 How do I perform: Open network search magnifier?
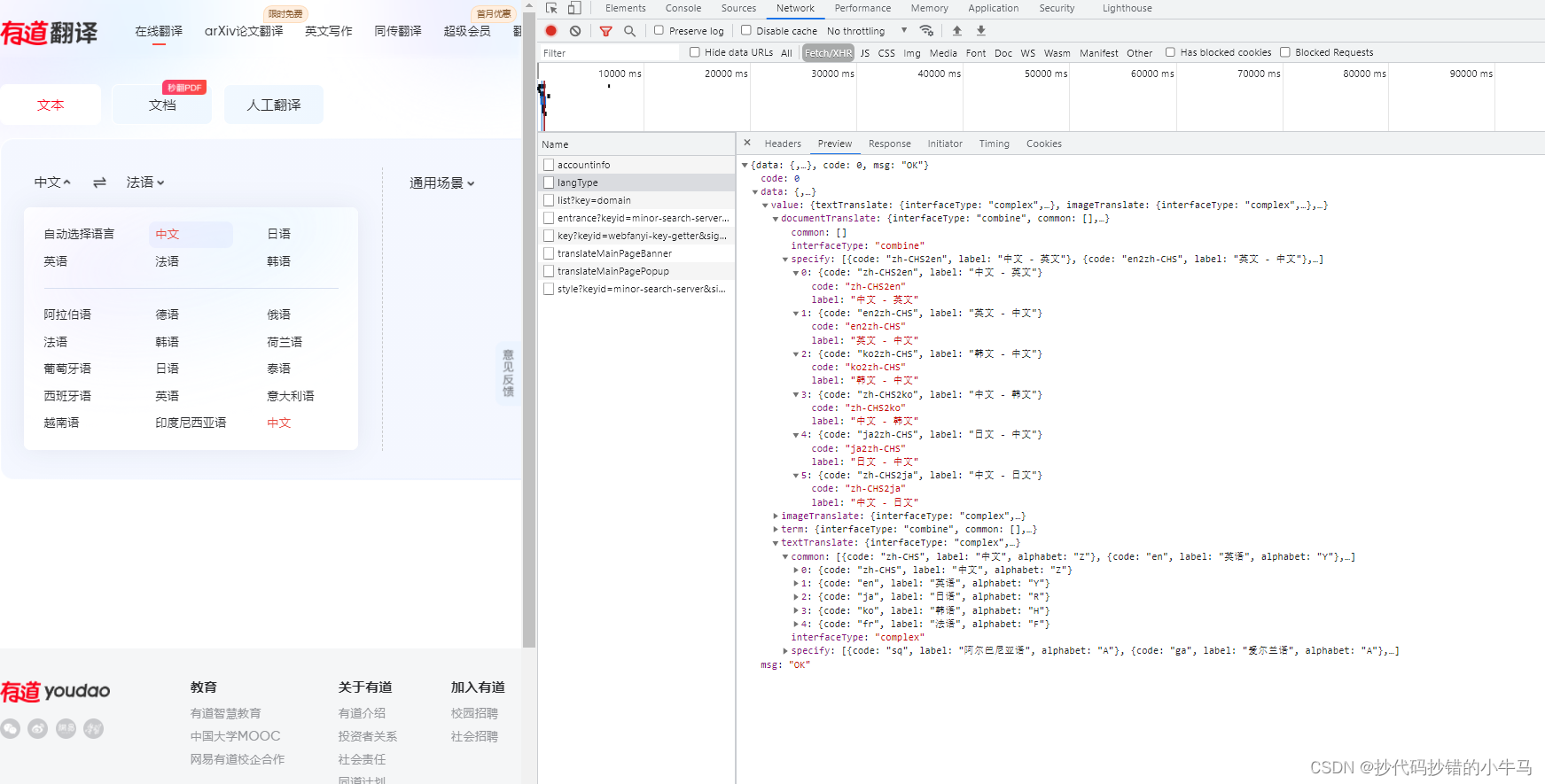629,31
